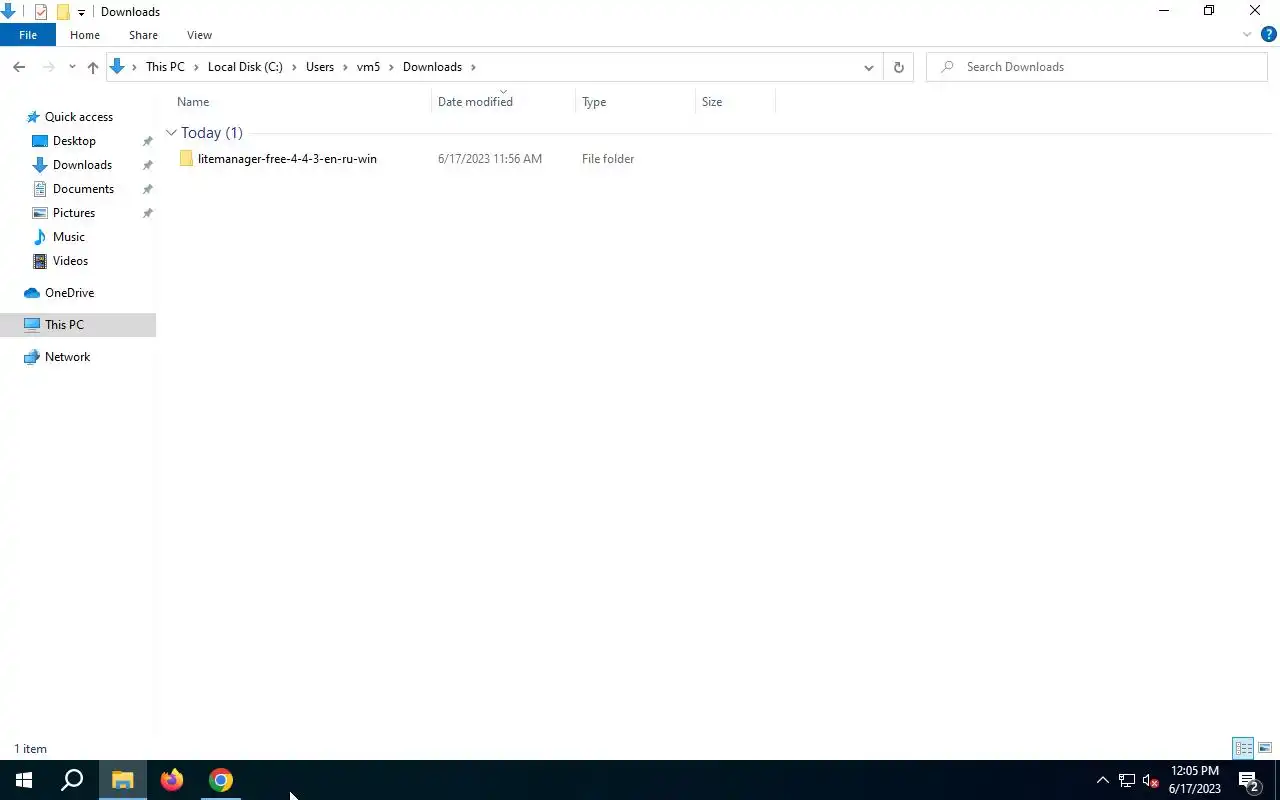This screenshot has height=800, width=1280.
Task: Select Network in the navigation pane
Action: [67, 357]
